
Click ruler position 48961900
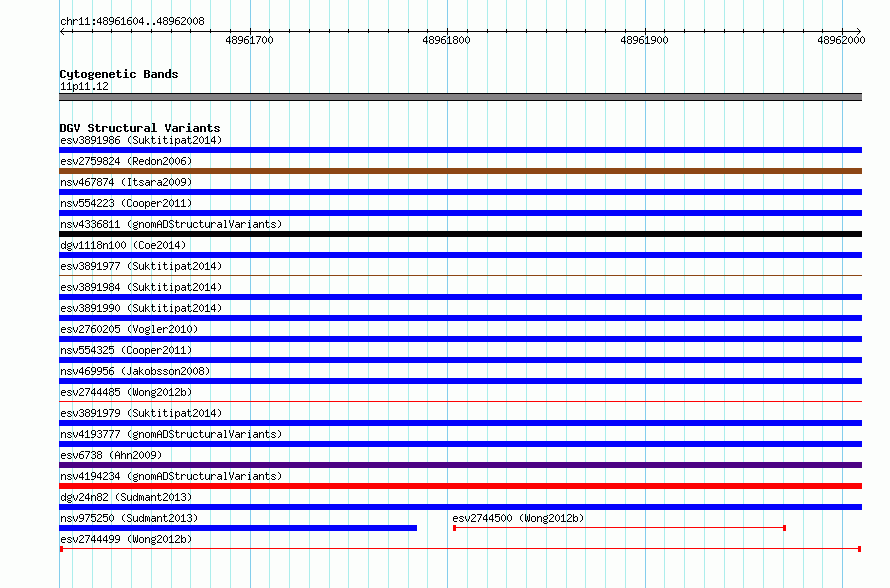coord(644,40)
